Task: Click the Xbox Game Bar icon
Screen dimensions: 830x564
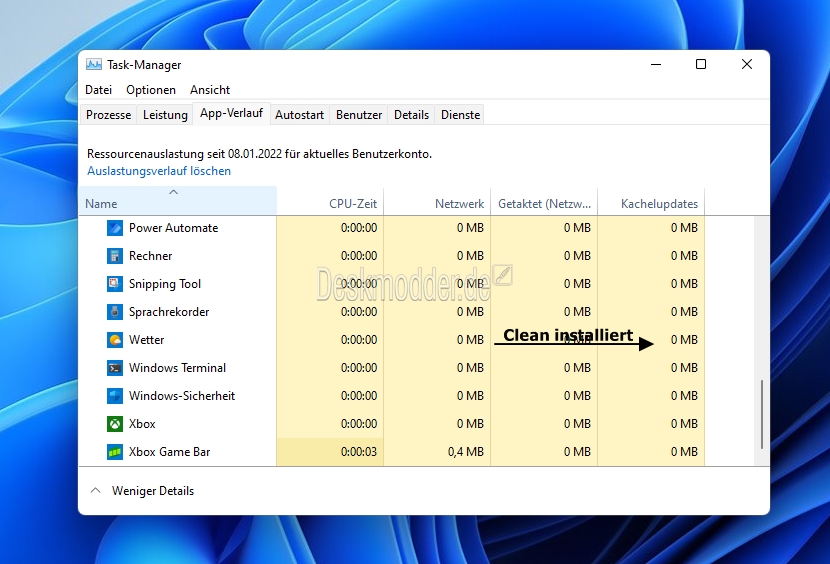Action: click(115, 452)
